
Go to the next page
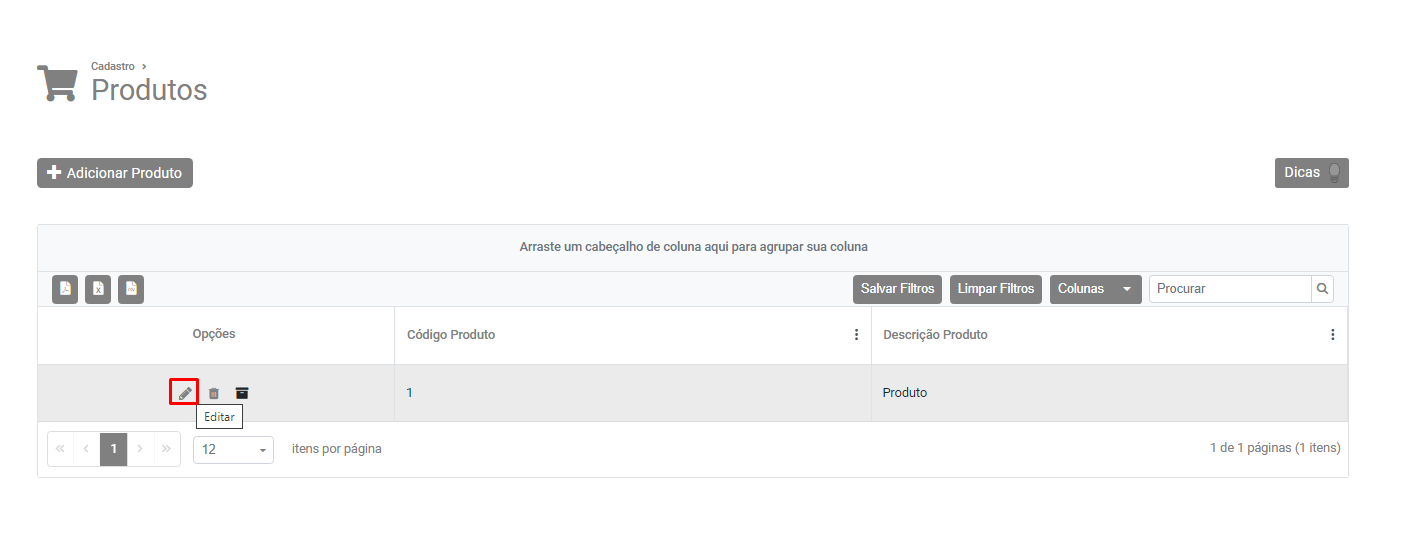point(140,449)
